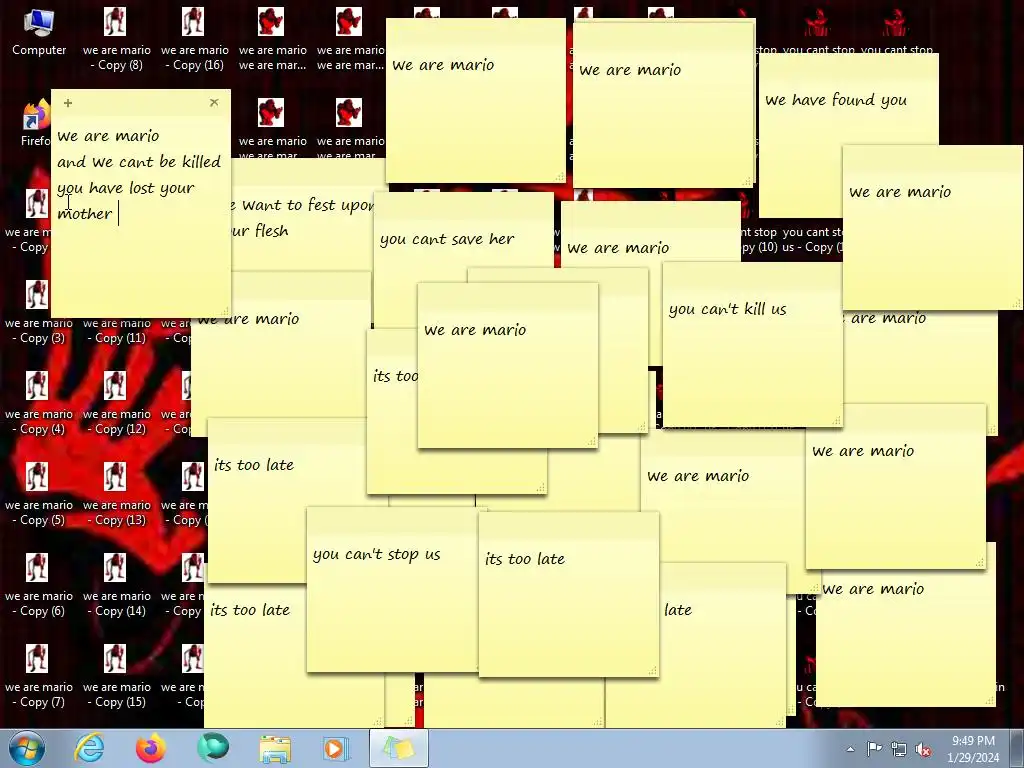Select the 'we are mario - Copy (3)' desktop file
This screenshot has width=1024, height=768.
click(39, 312)
